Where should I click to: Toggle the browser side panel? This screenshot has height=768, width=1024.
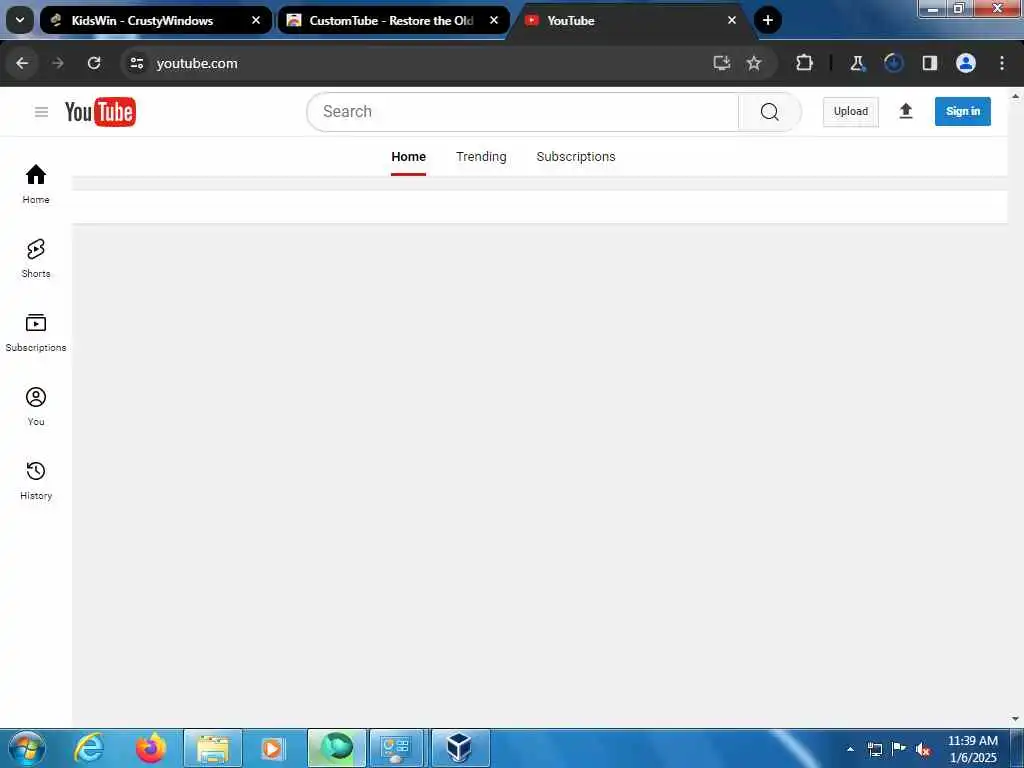(929, 63)
